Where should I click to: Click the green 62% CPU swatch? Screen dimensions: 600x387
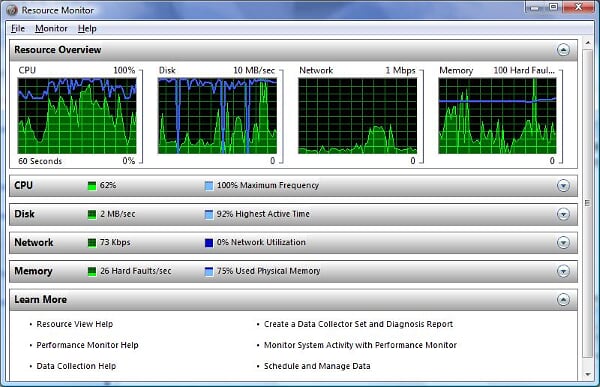pos(92,186)
